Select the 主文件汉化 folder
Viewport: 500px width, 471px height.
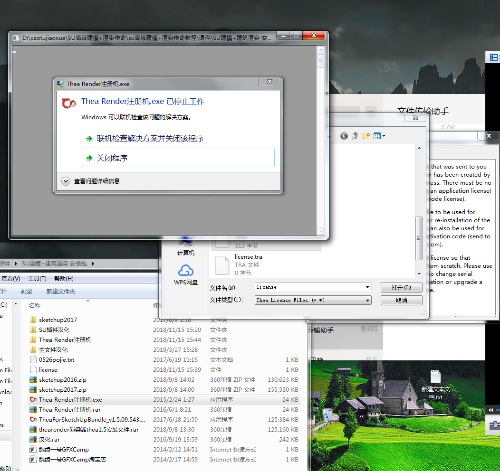pyautogui.click(x=49, y=350)
